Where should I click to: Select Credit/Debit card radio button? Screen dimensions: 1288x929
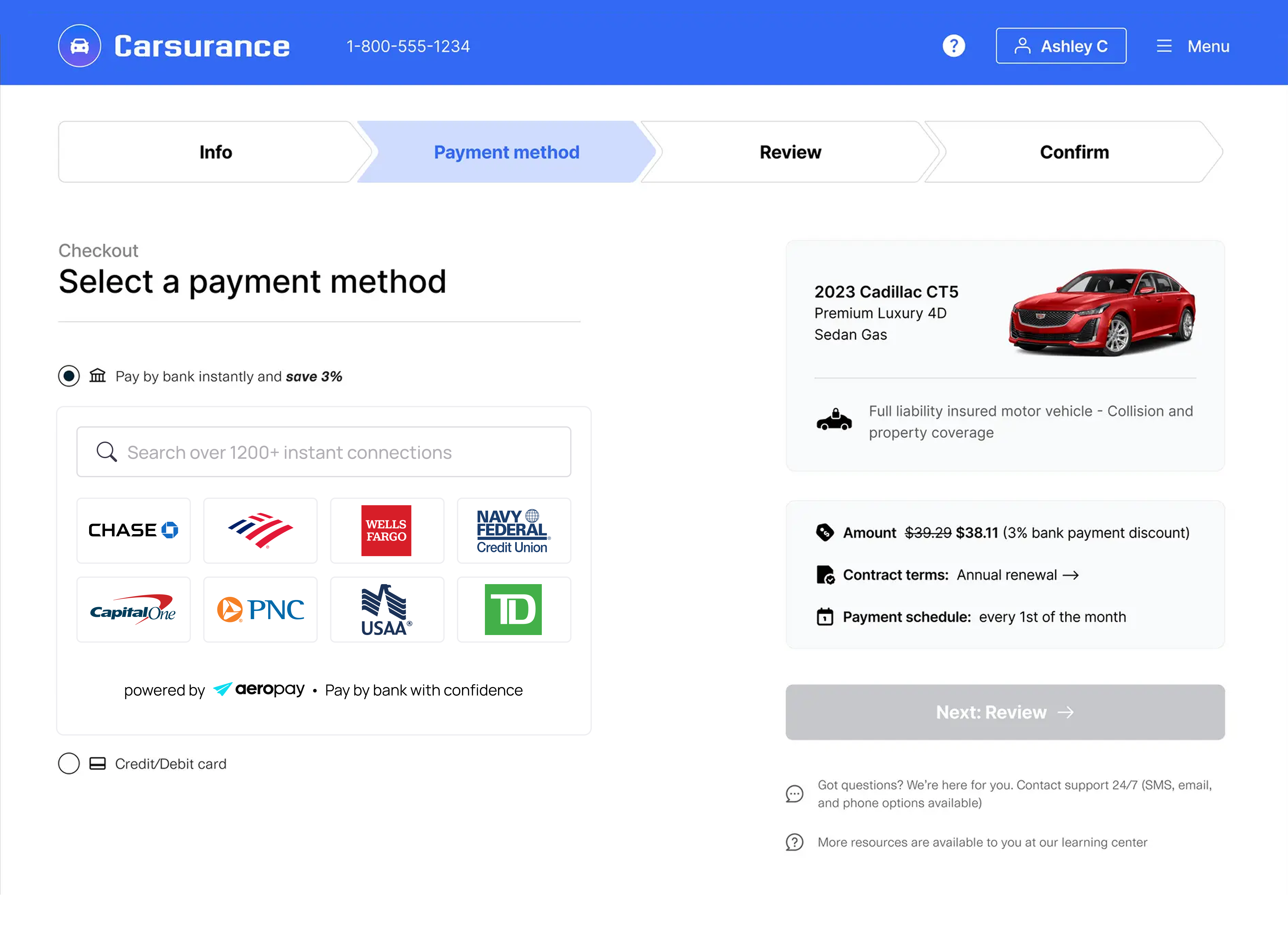(69, 763)
